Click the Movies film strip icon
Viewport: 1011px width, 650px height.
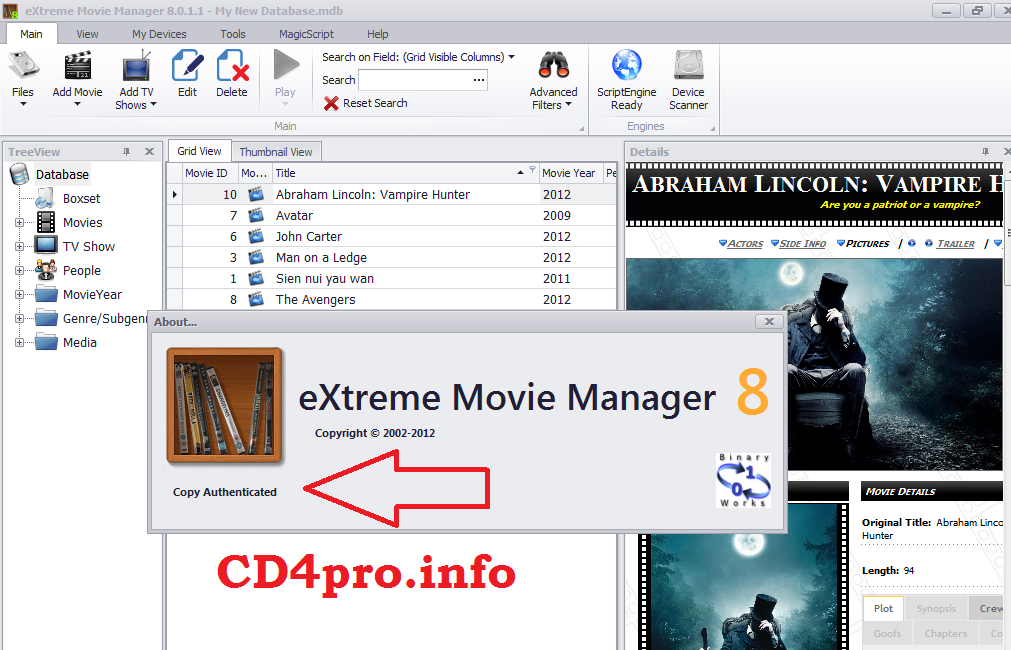(x=46, y=222)
